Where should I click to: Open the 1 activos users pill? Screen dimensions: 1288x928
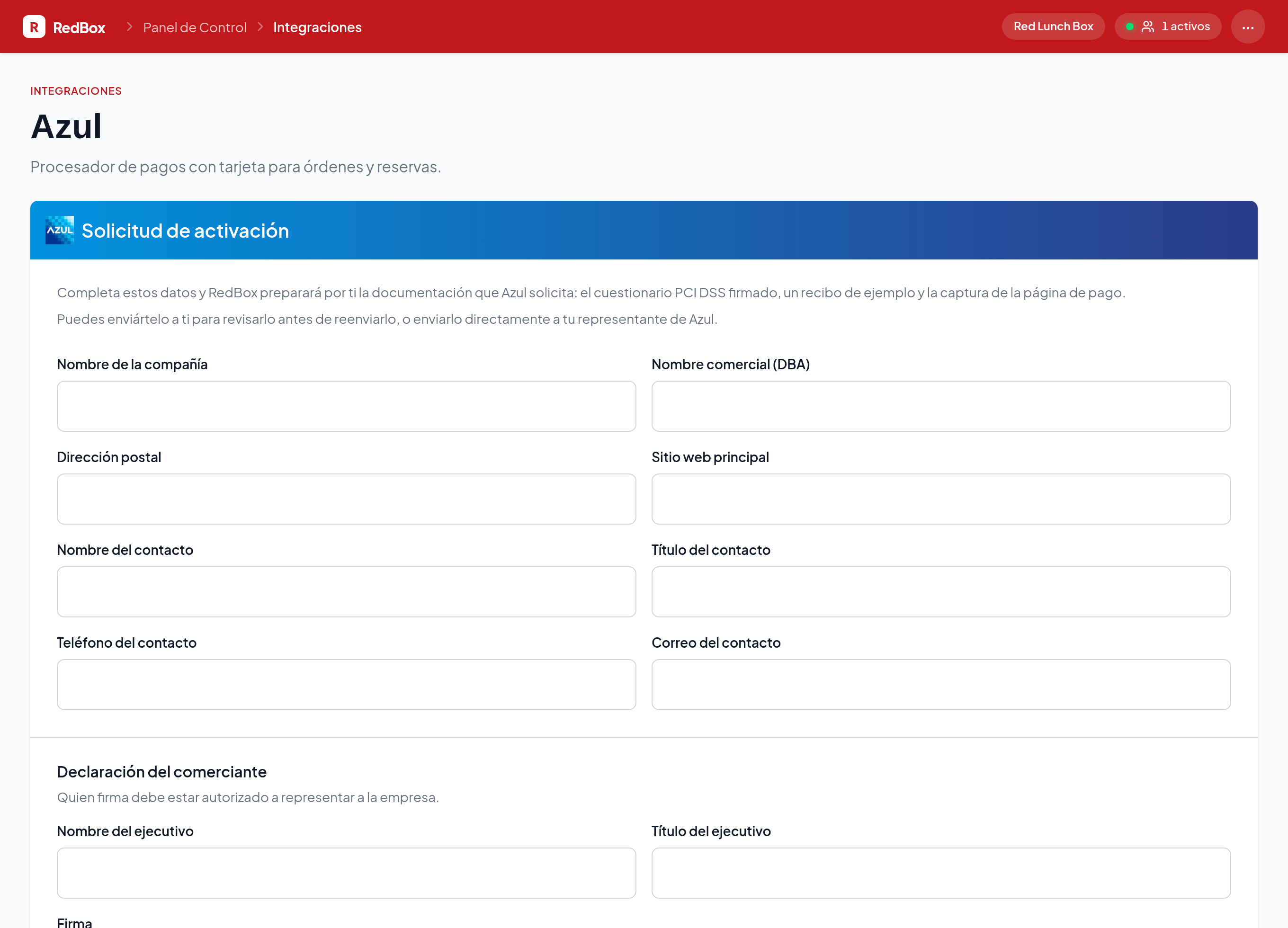[1168, 27]
